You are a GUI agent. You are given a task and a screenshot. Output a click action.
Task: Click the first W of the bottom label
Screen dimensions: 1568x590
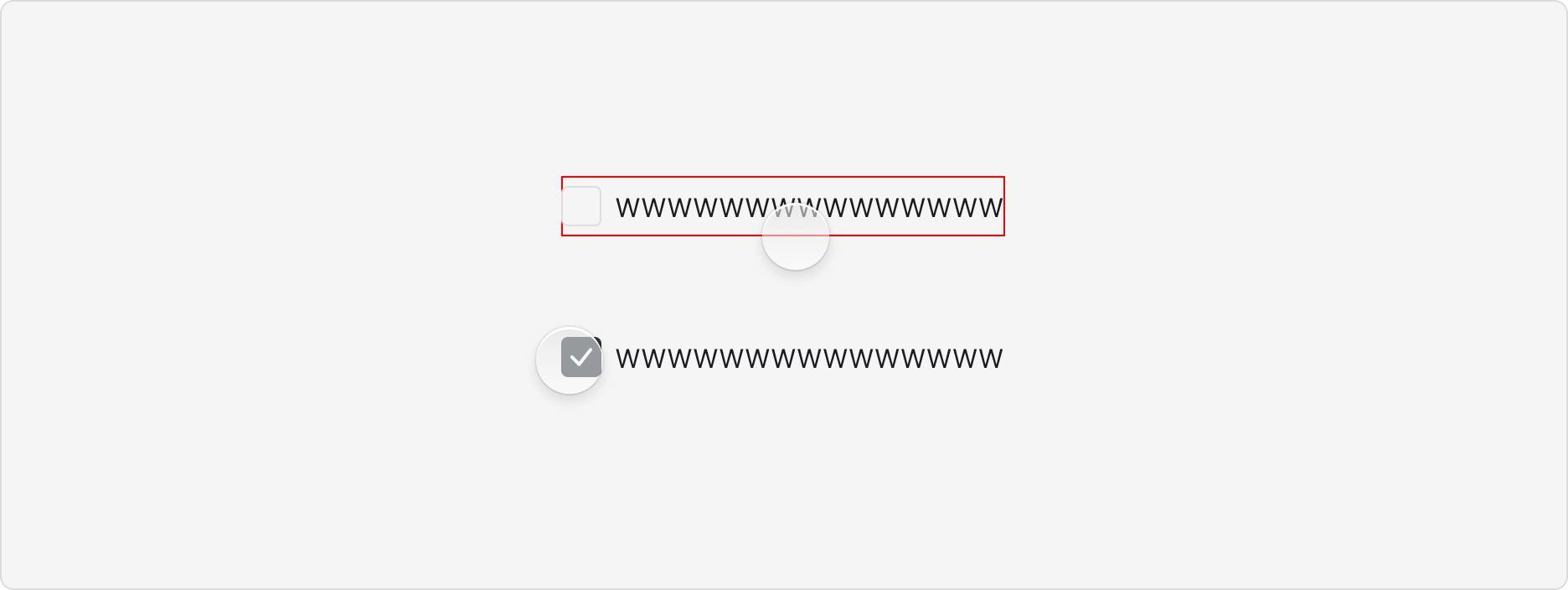628,359
